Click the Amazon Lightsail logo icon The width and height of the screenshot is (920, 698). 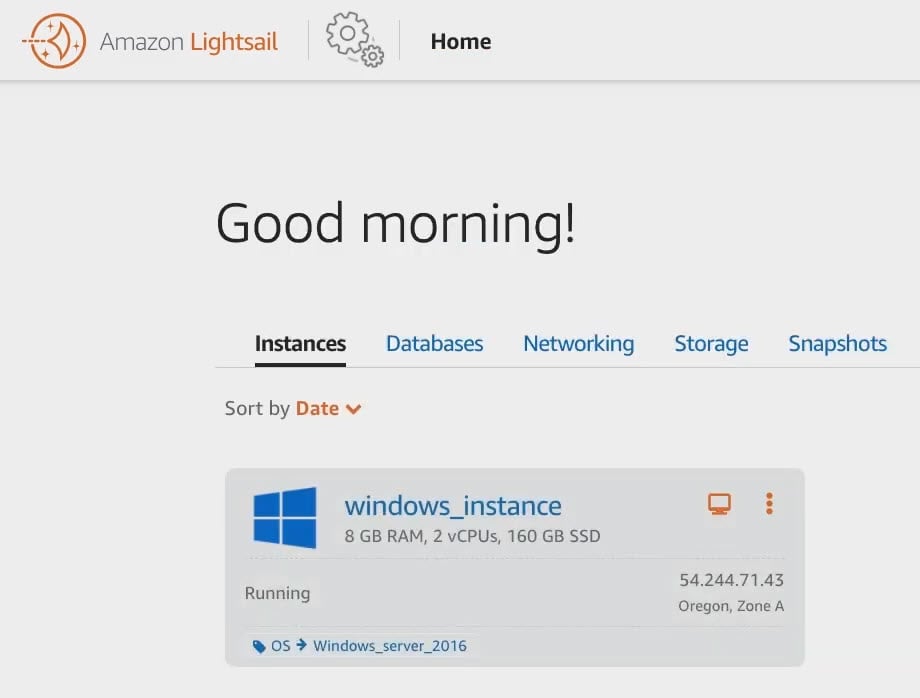pyautogui.click(x=55, y=41)
